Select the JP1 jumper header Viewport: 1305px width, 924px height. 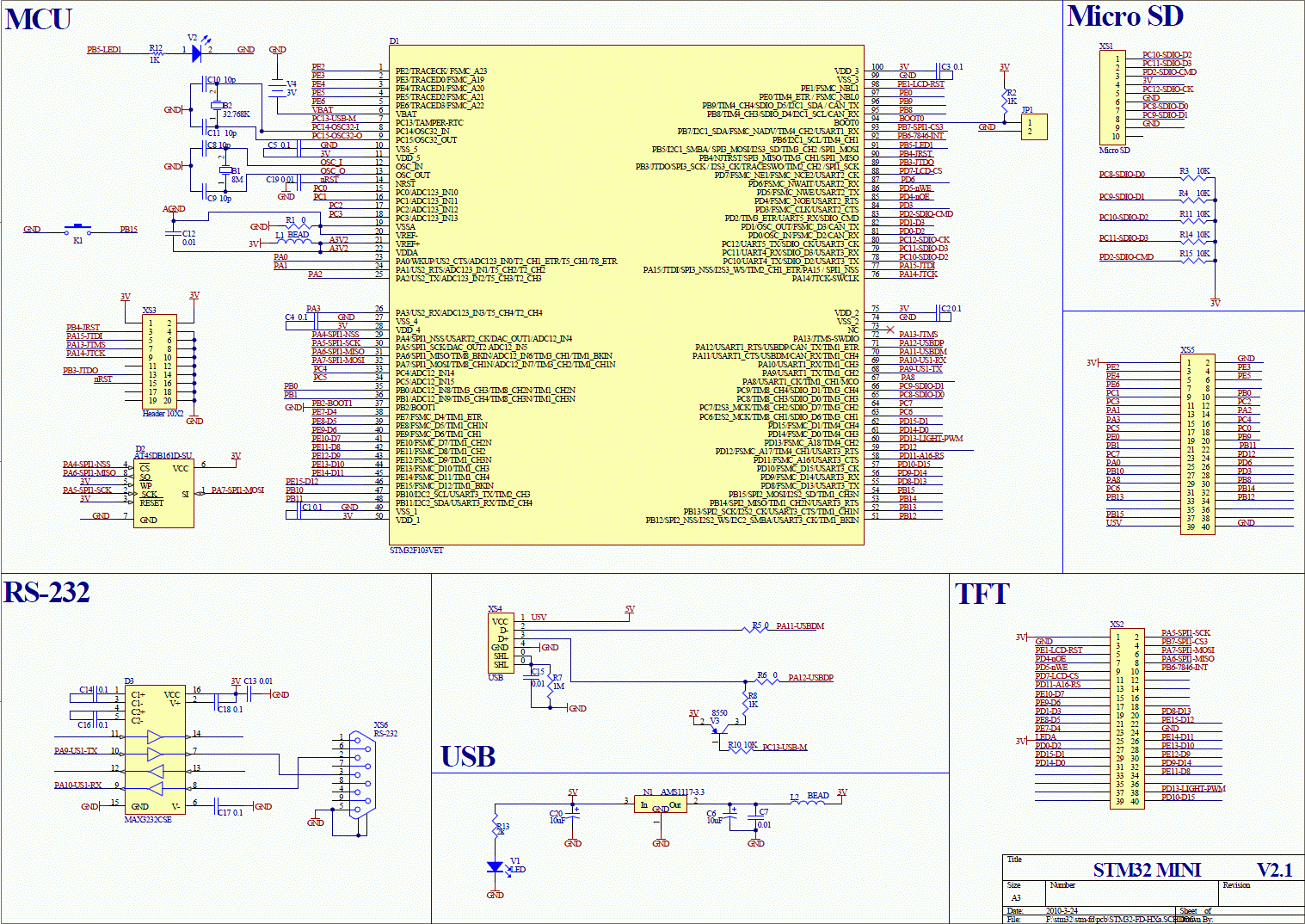pyautogui.click(x=1034, y=126)
